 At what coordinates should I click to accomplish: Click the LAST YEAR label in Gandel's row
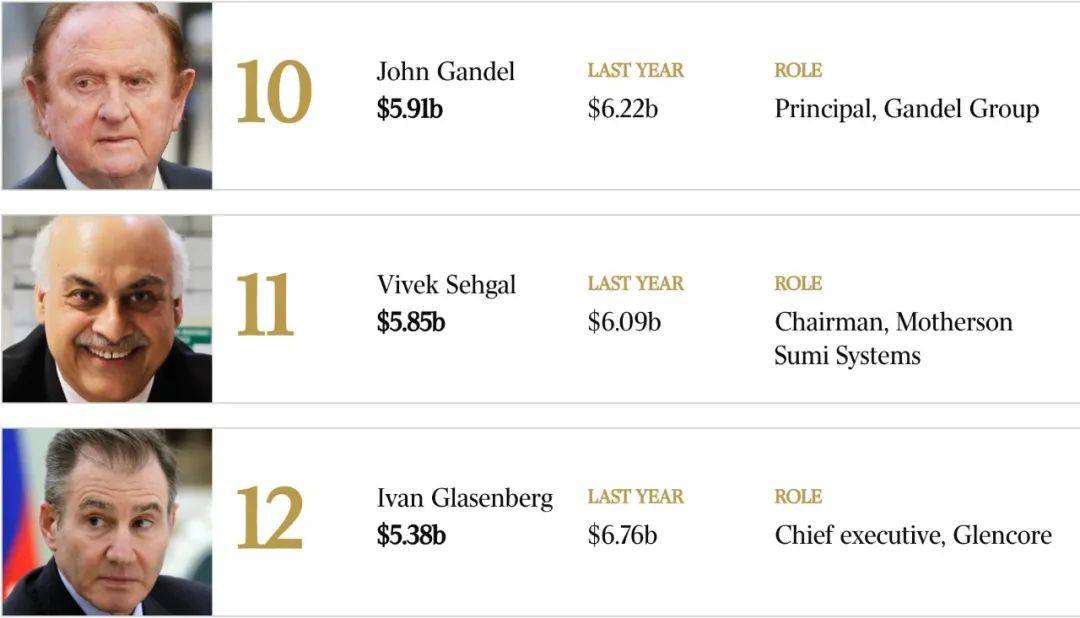pyautogui.click(x=636, y=70)
